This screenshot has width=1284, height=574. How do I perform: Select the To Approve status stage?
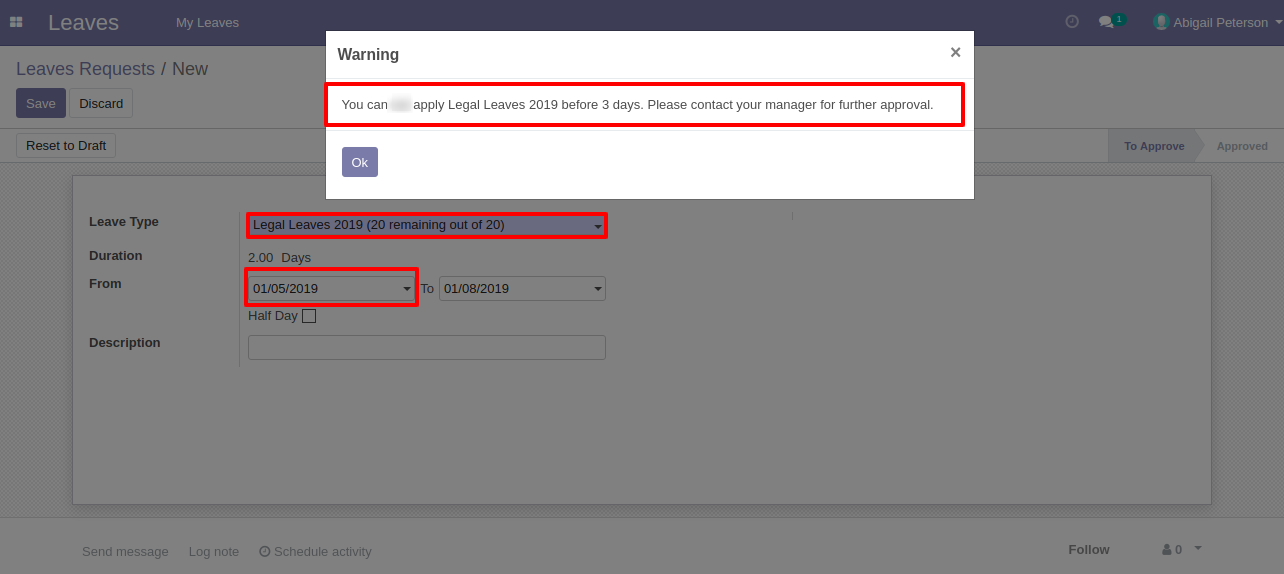point(1154,146)
